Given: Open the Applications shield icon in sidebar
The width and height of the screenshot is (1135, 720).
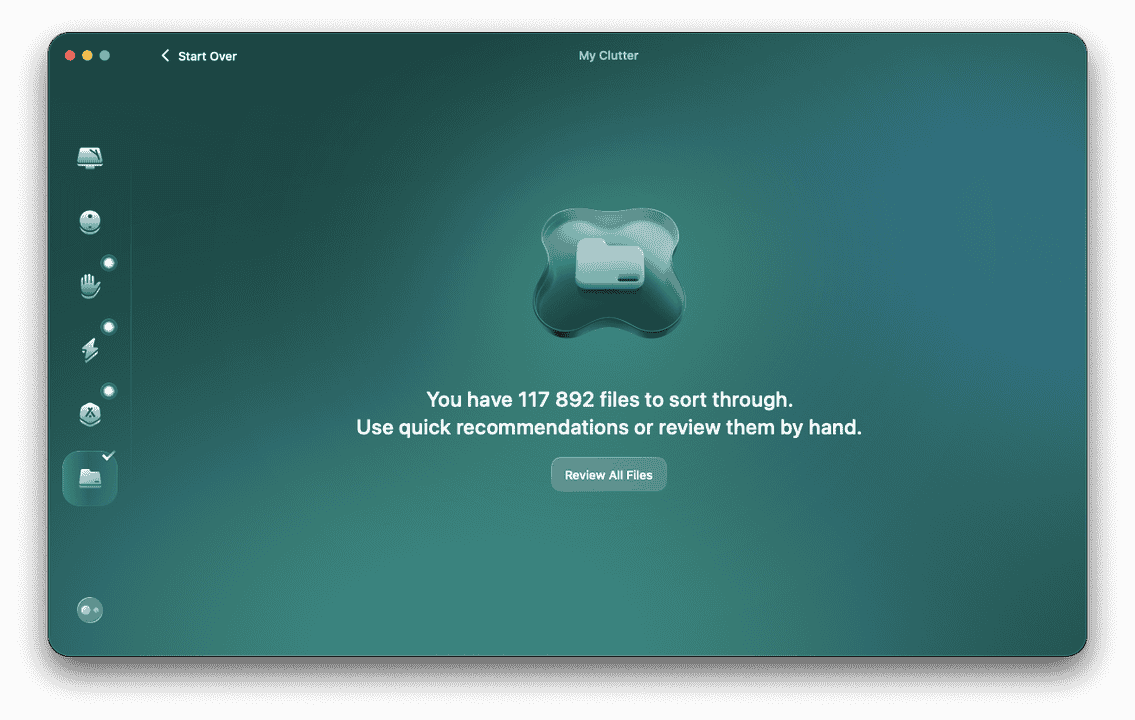Looking at the screenshot, I should (x=90, y=413).
